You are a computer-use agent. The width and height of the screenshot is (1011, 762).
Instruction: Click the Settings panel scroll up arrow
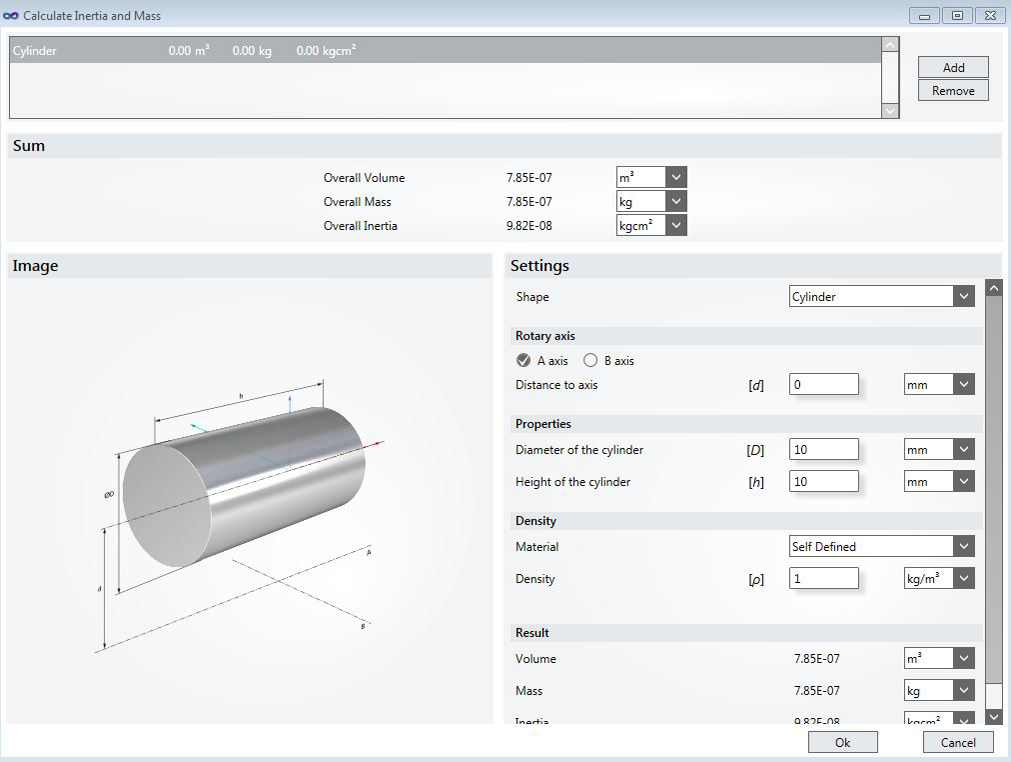(994, 288)
